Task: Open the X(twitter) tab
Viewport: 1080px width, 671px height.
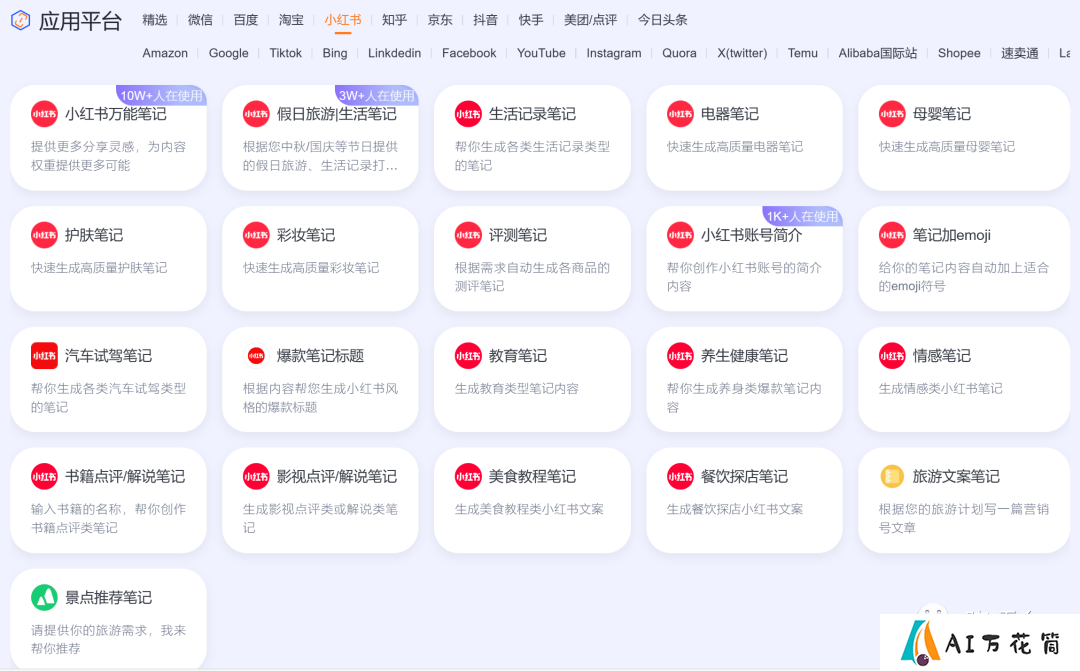Action: click(x=742, y=53)
